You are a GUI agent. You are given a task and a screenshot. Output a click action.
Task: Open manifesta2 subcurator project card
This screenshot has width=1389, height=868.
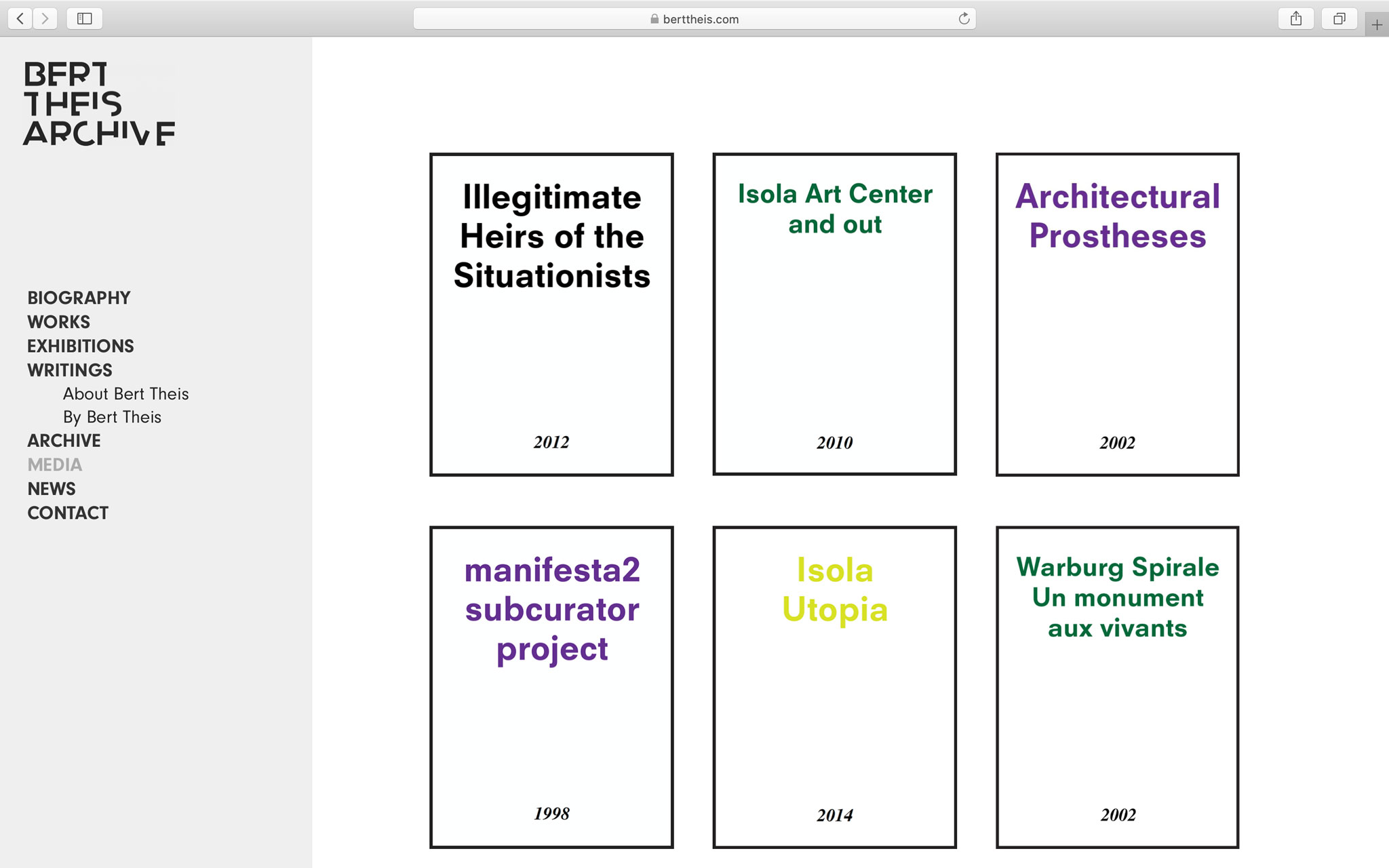551,687
